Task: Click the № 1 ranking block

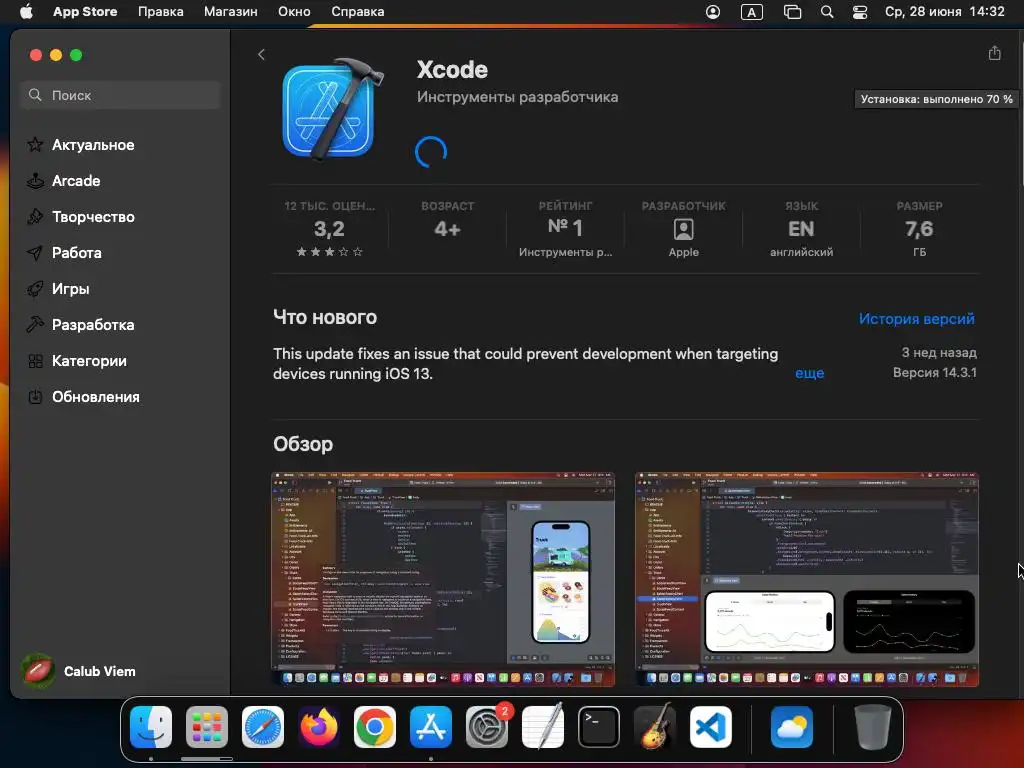Action: [565, 229]
